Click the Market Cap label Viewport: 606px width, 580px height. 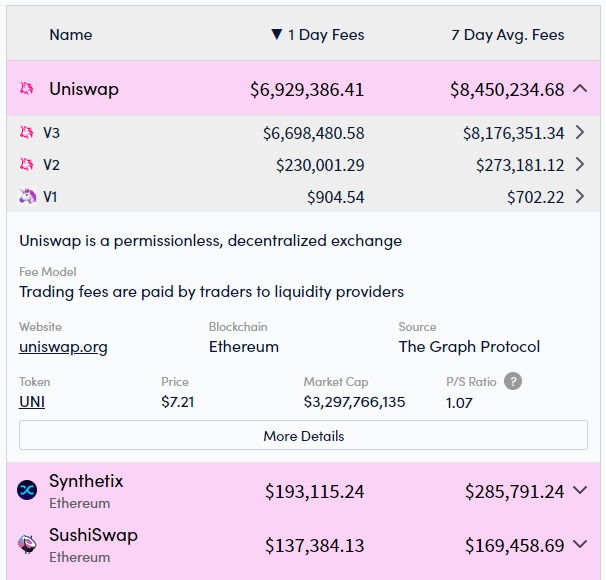tap(336, 382)
